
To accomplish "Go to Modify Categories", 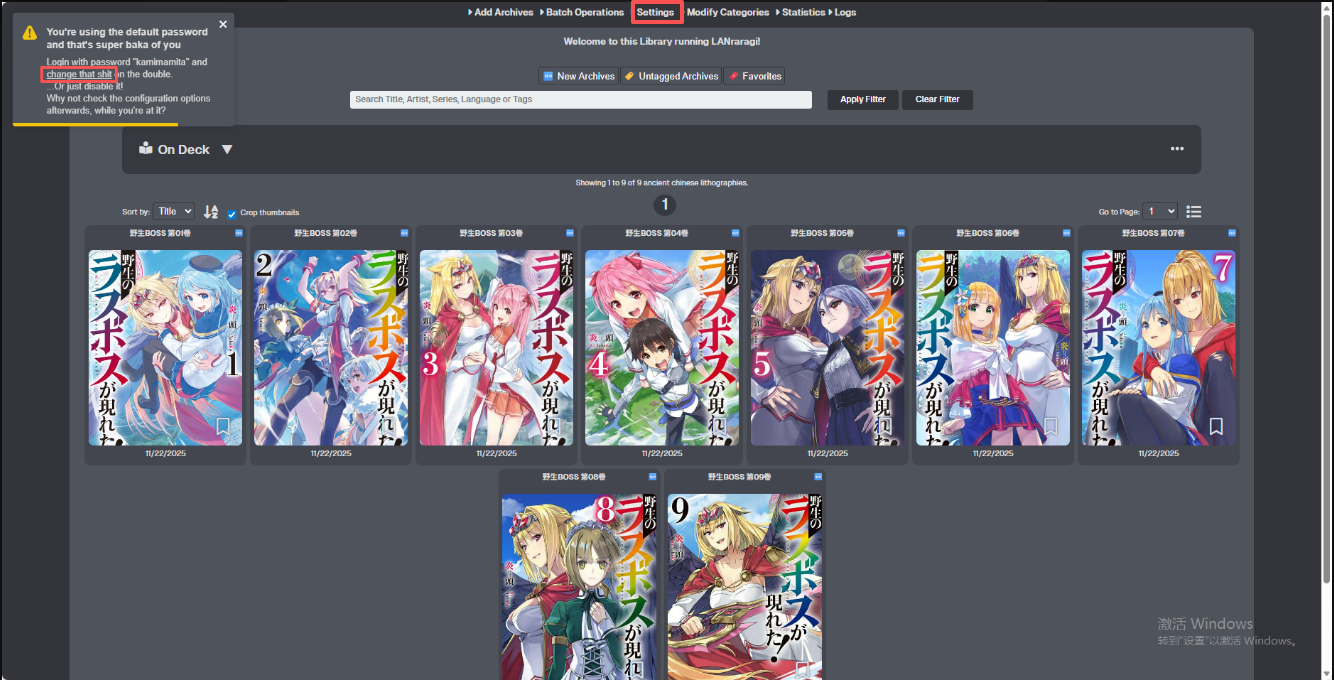I will coord(728,12).
